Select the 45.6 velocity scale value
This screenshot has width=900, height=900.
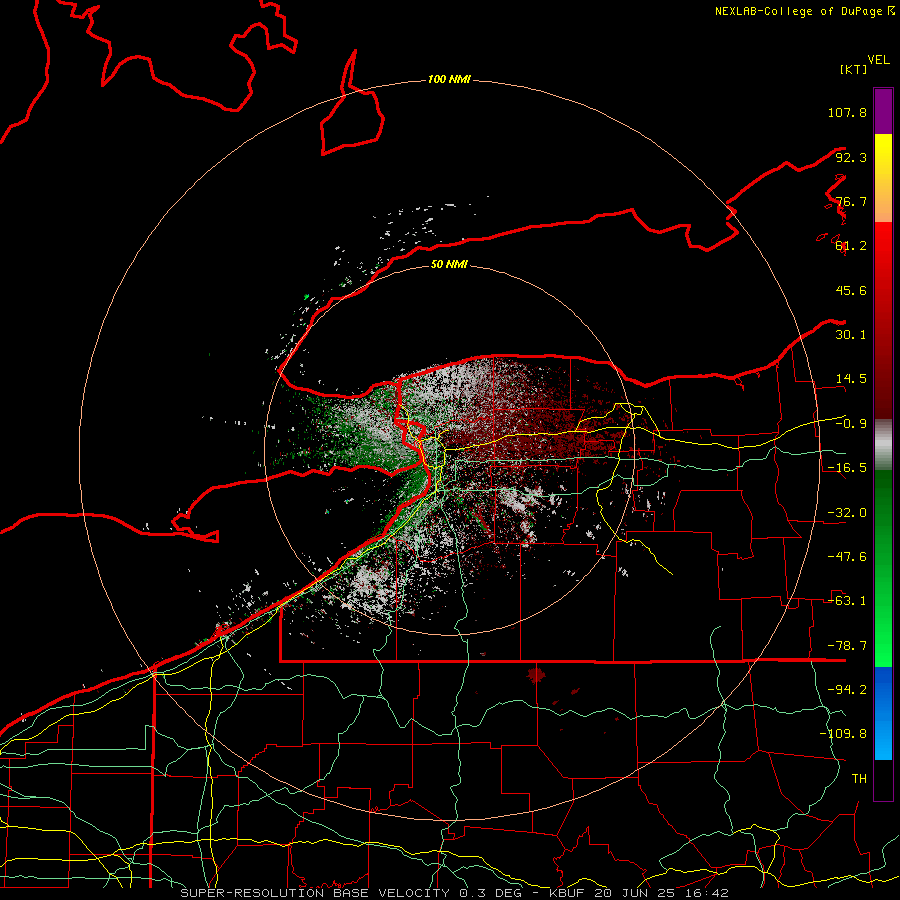tap(851, 290)
